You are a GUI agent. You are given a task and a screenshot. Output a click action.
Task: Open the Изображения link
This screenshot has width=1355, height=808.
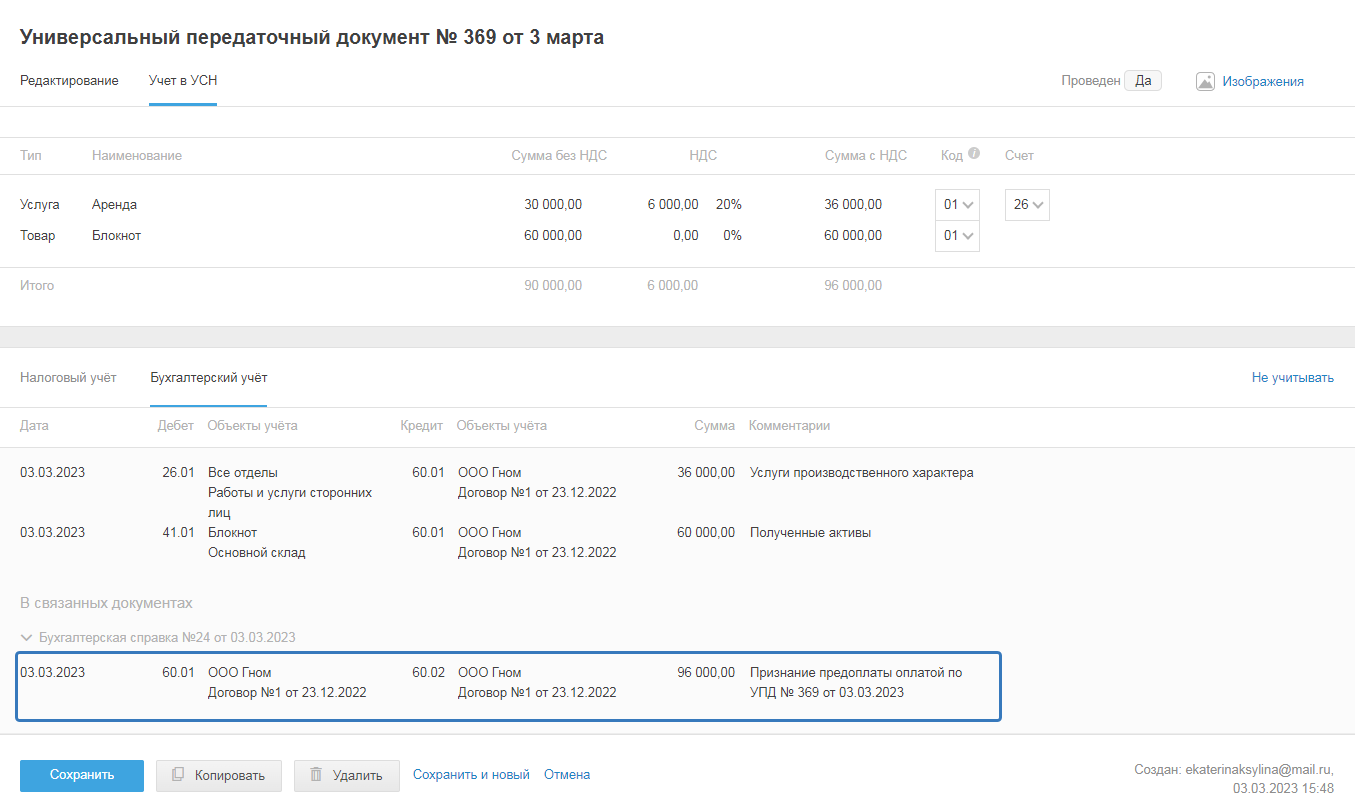click(1263, 82)
